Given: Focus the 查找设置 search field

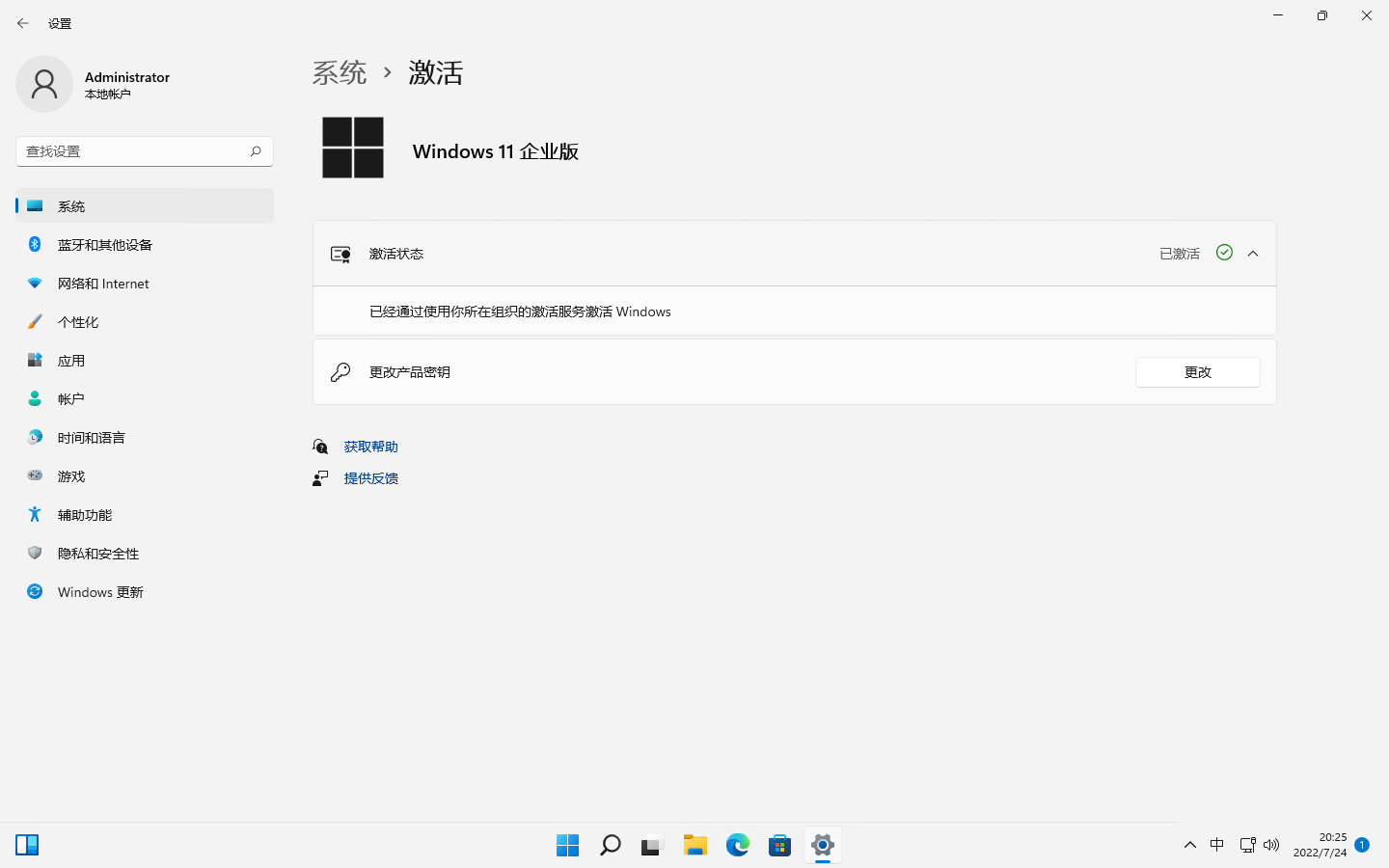Looking at the screenshot, I should (x=145, y=151).
